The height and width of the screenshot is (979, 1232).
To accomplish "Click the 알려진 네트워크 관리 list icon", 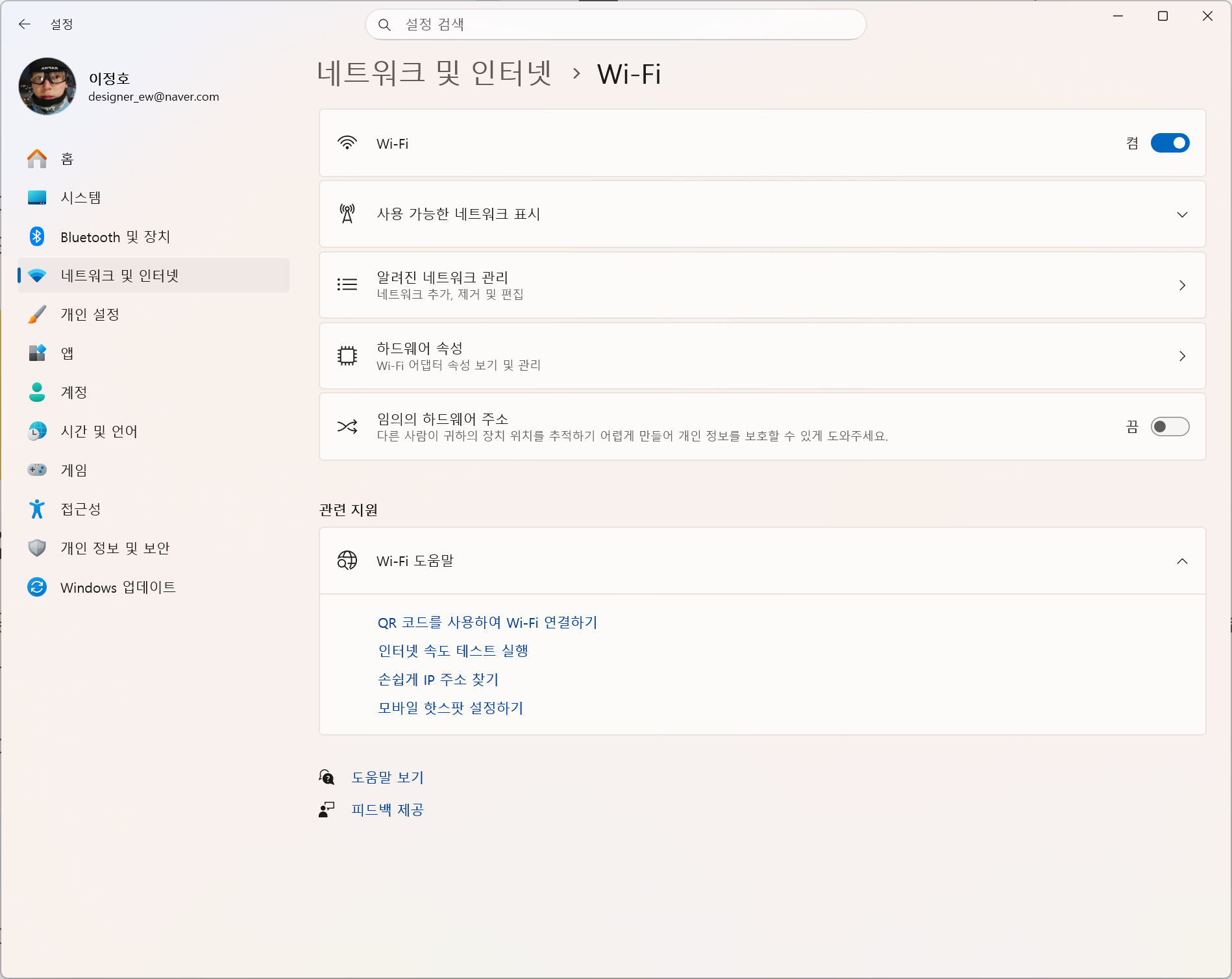I will coord(347,284).
